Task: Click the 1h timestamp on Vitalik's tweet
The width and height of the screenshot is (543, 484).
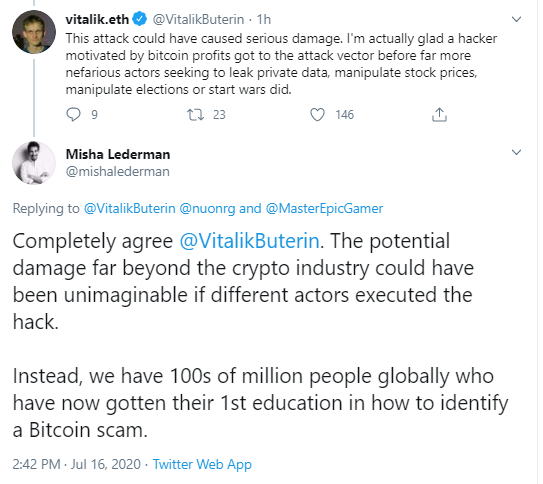Action: click(x=264, y=19)
